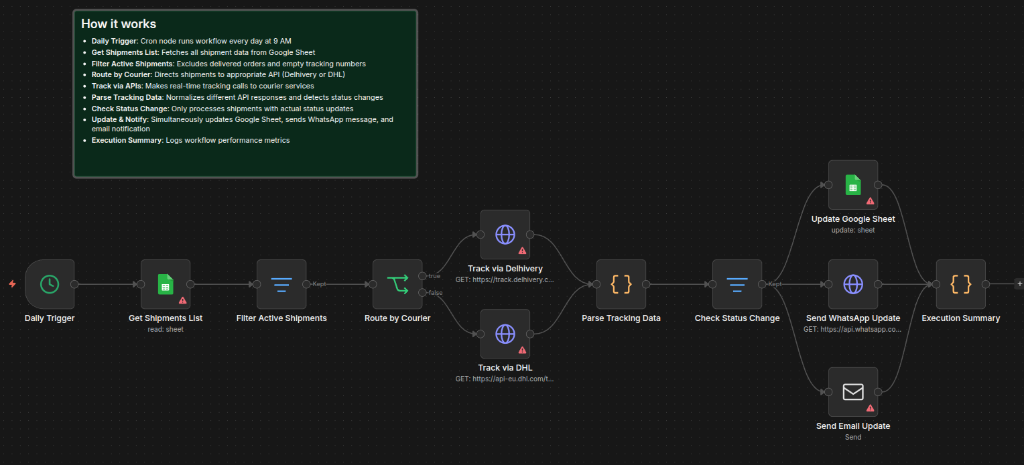Select the Send WhatsApp Update node
This screenshot has width=1024, height=465.
(853, 284)
